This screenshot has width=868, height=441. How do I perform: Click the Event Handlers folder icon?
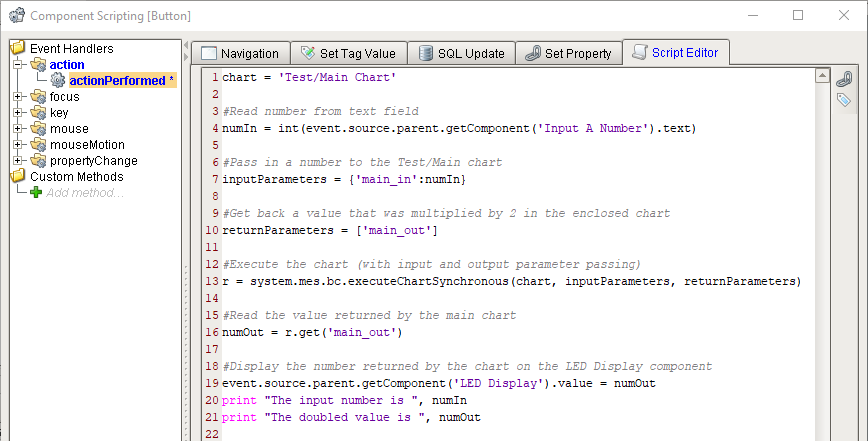(18, 49)
